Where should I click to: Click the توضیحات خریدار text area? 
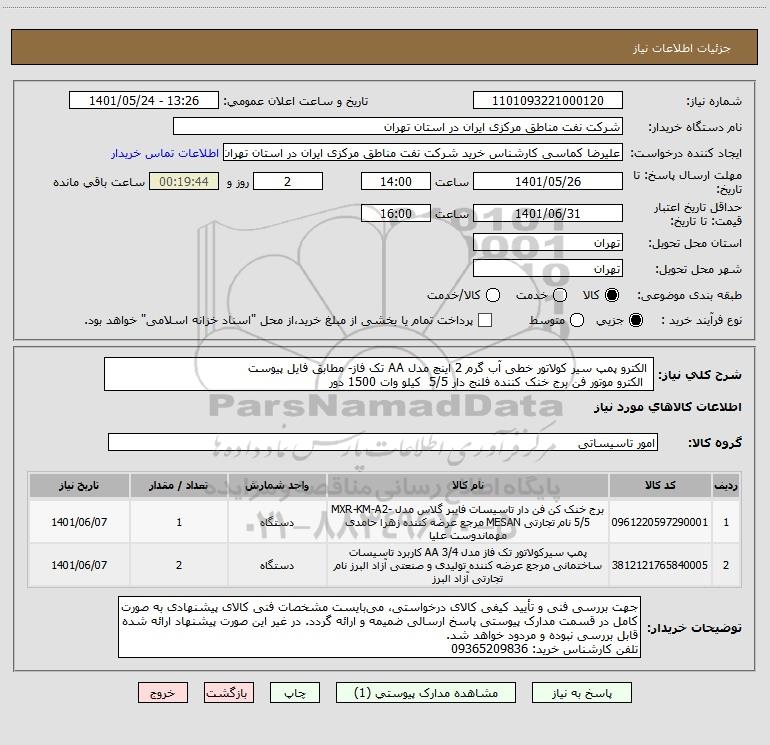[x=379, y=628]
